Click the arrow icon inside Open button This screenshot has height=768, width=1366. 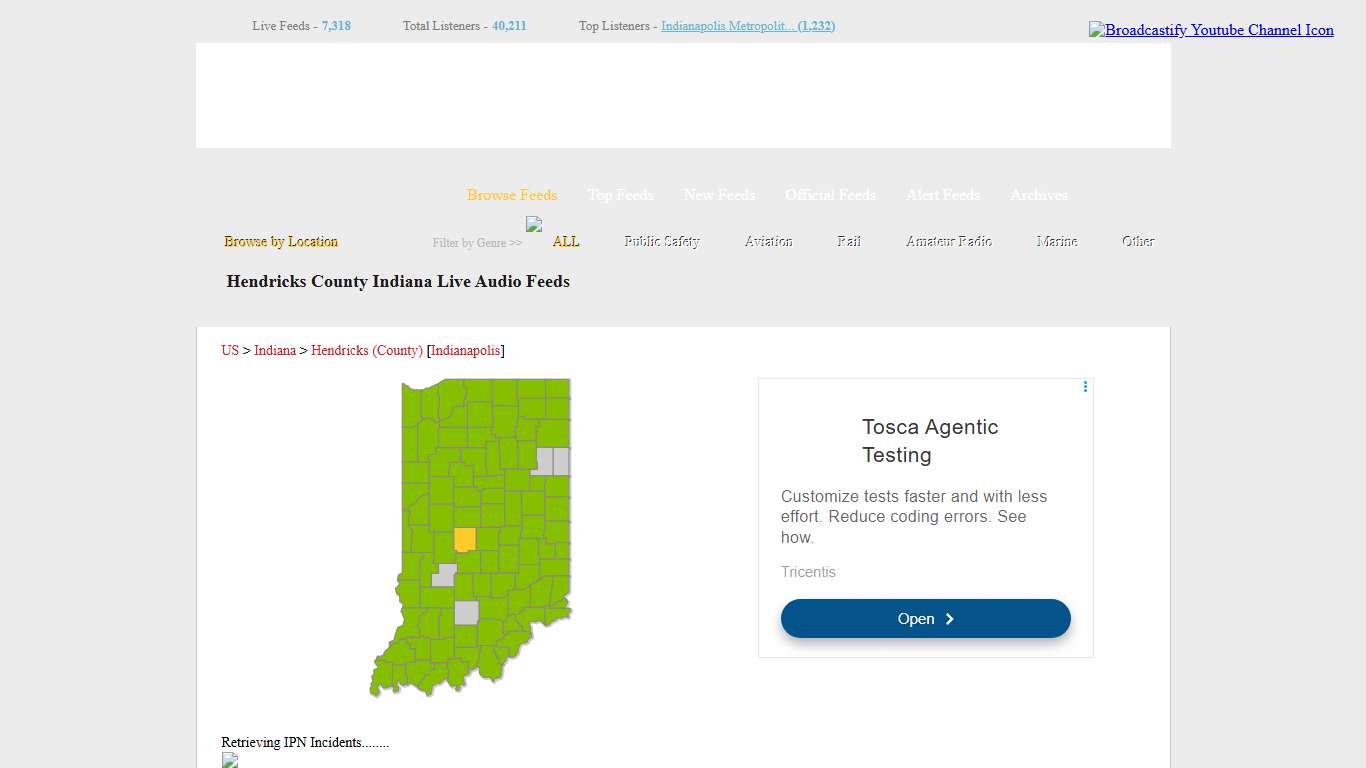coord(950,618)
